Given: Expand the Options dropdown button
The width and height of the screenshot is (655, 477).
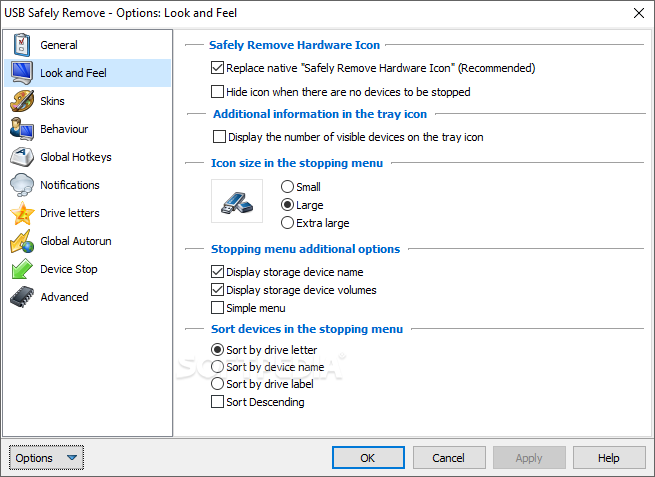Looking at the screenshot, I should (x=46, y=458).
